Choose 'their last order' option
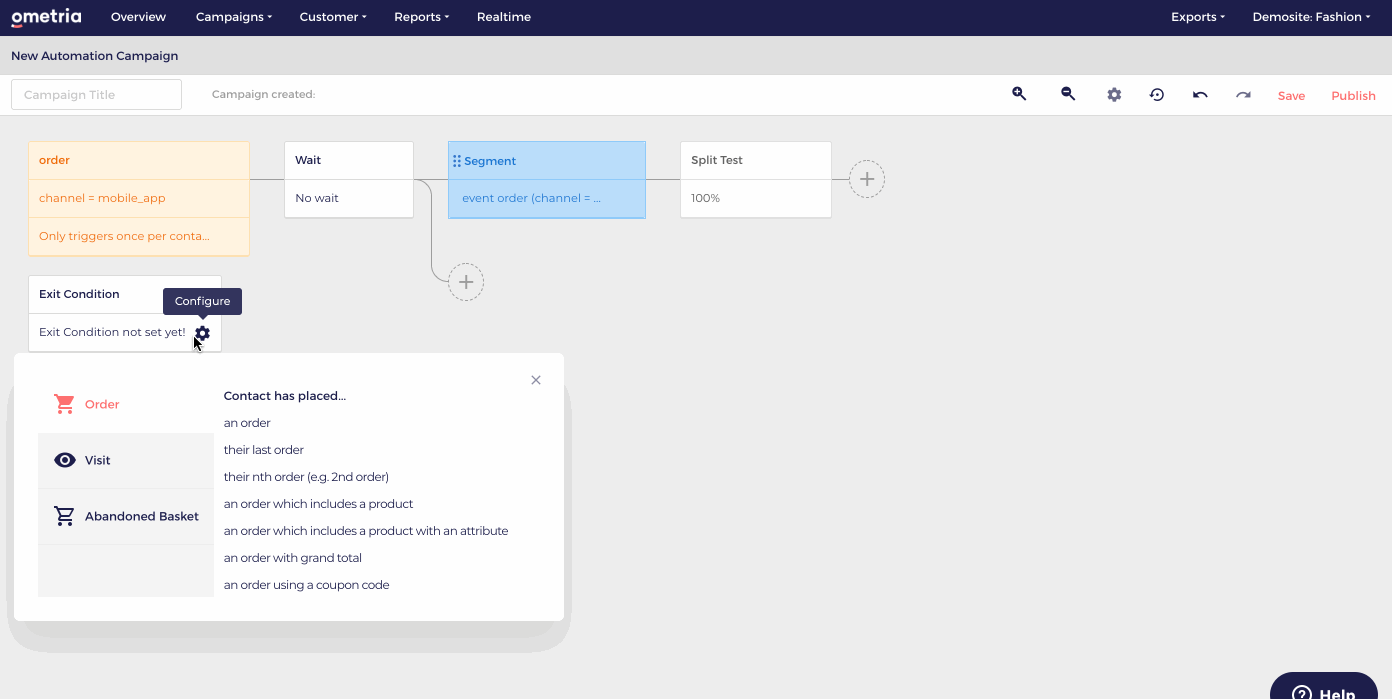 point(264,450)
